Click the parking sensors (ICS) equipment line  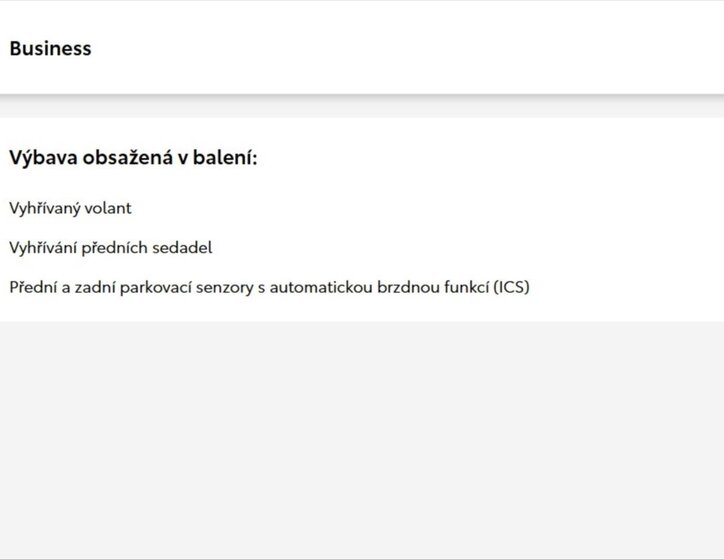pyautogui.click(x=269, y=287)
